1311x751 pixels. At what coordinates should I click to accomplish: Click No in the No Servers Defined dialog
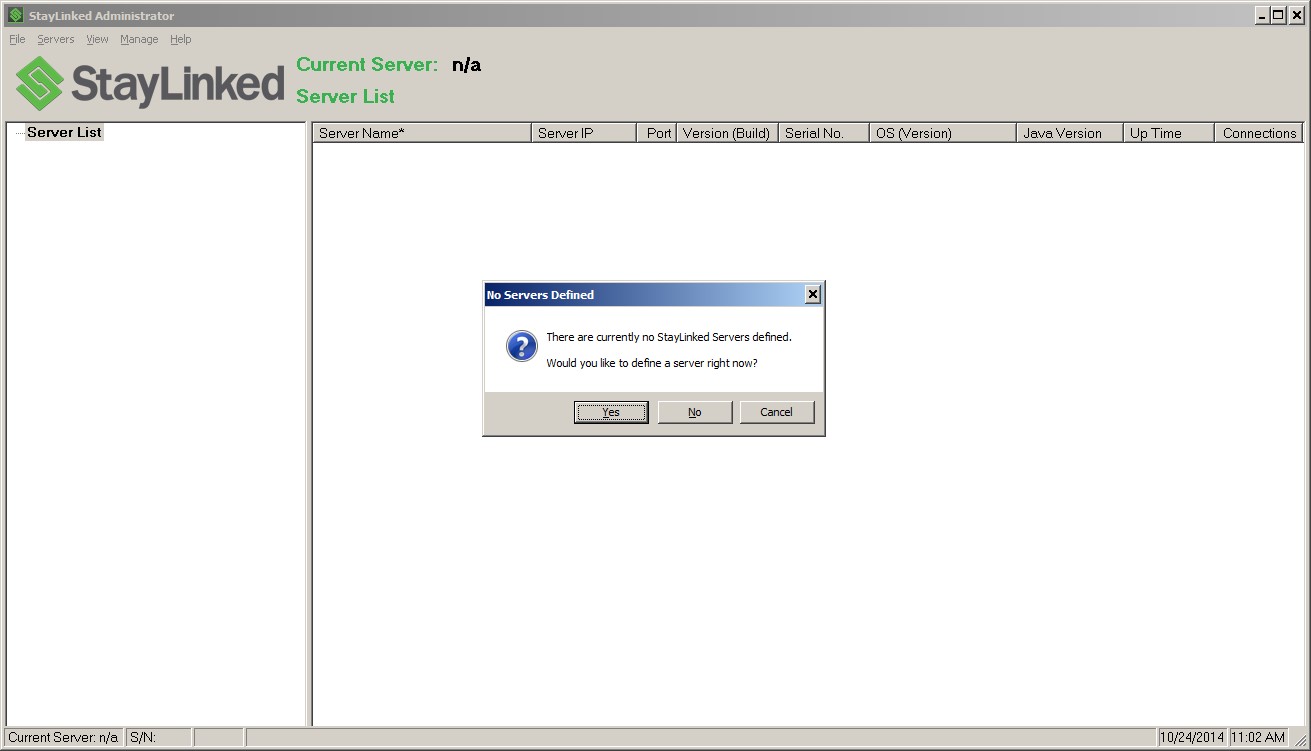695,411
